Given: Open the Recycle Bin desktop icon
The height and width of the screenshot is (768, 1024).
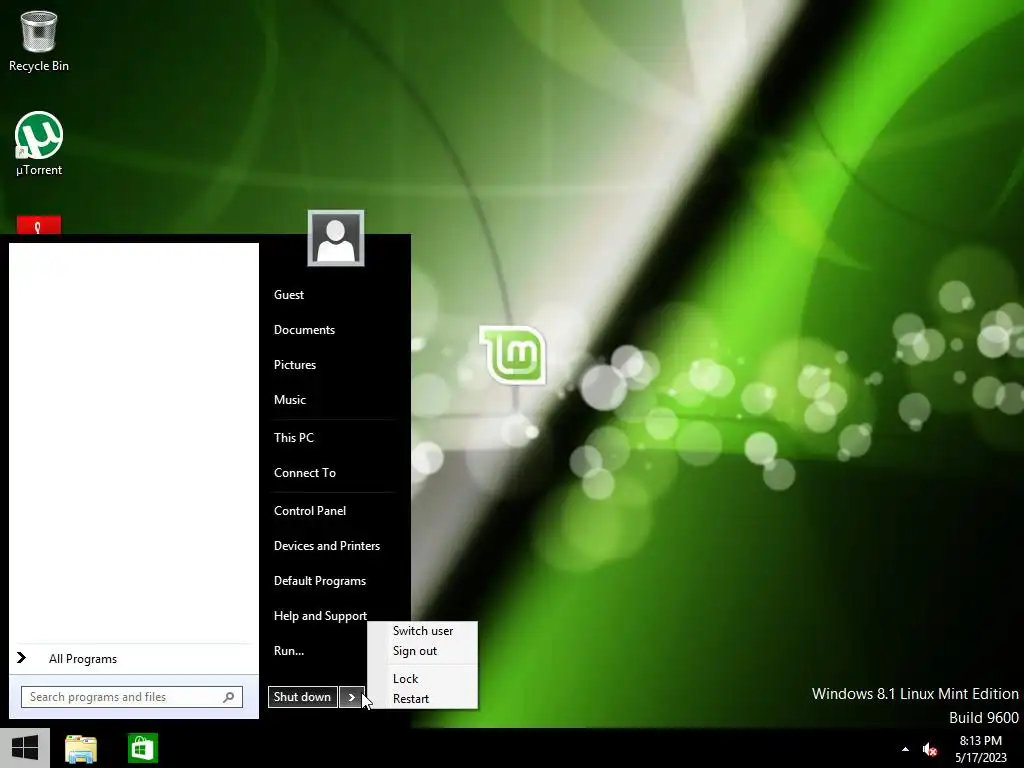Looking at the screenshot, I should coord(39,40).
